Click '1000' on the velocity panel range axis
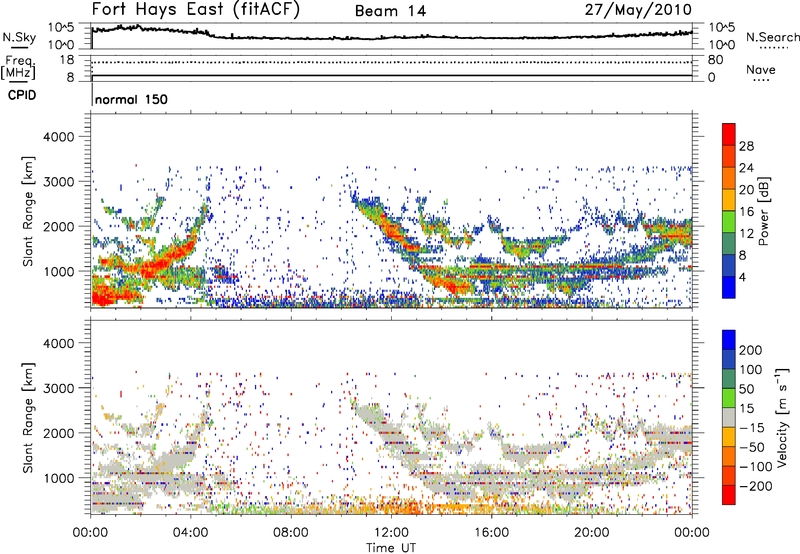 pos(59,478)
